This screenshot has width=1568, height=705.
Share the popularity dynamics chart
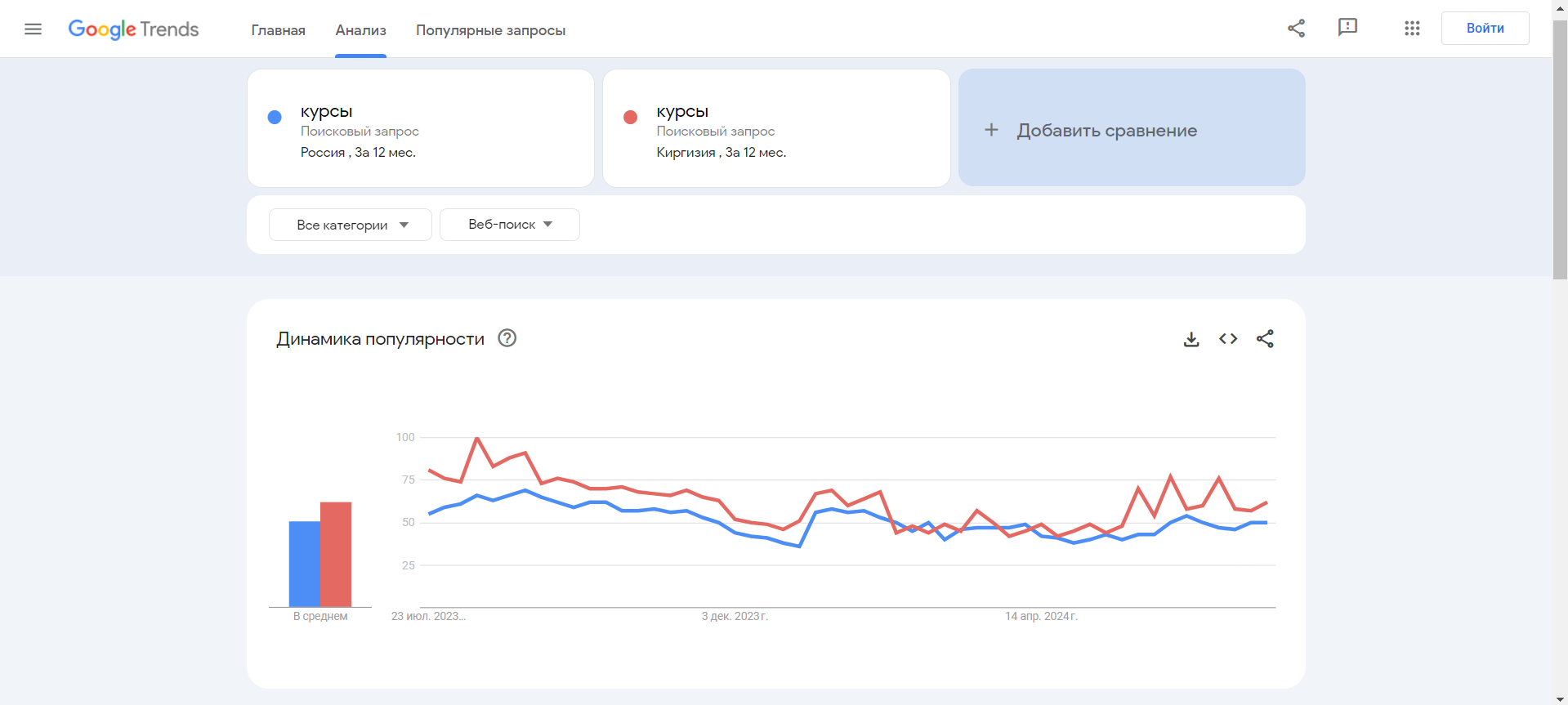pyautogui.click(x=1265, y=339)
